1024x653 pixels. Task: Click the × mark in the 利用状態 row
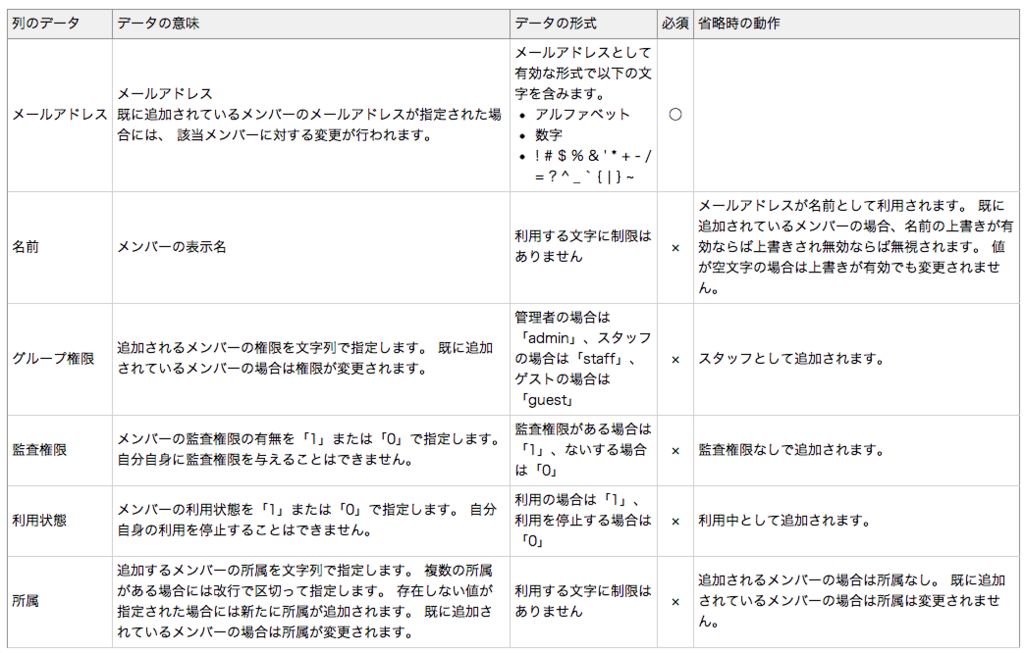tap(675, 522)
